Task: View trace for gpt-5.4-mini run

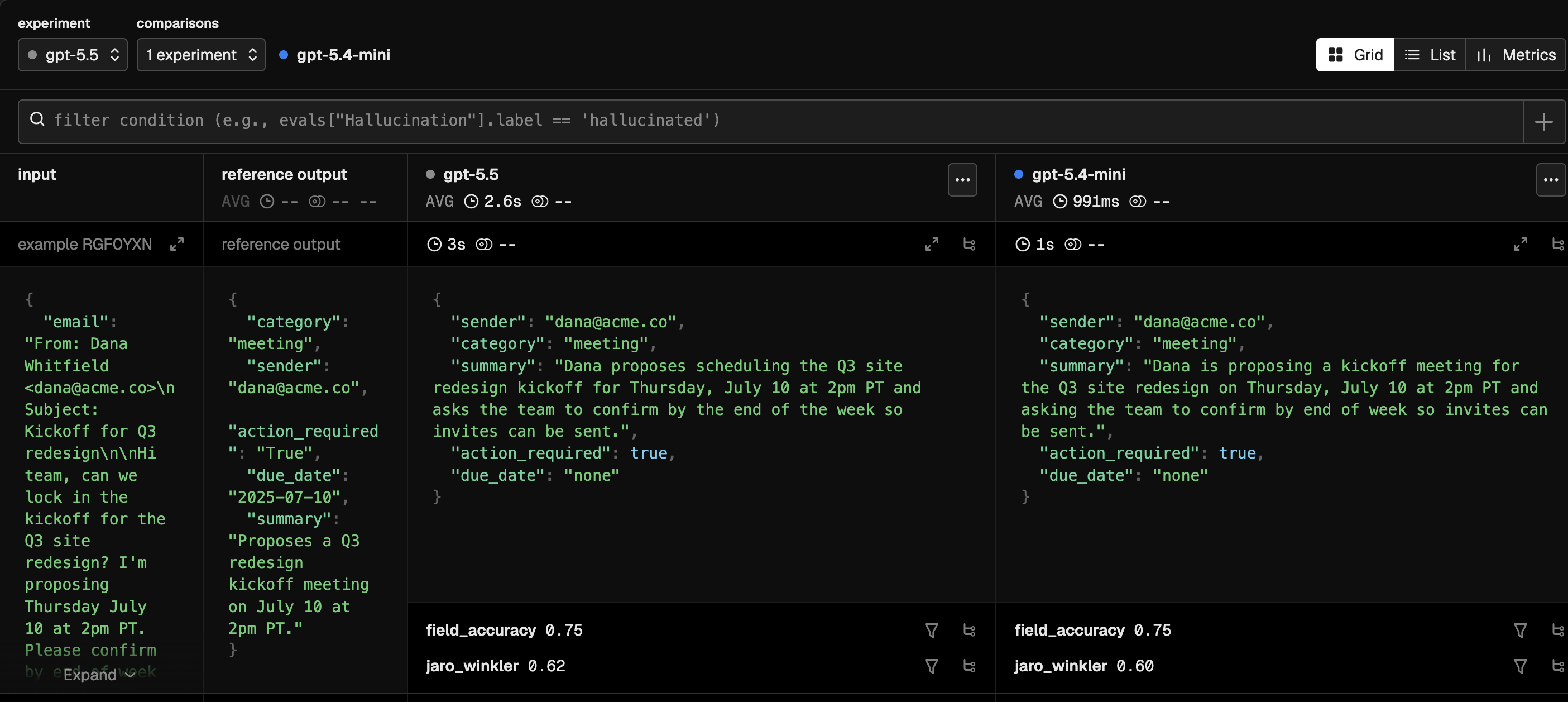Action: tap(1557, 244)
